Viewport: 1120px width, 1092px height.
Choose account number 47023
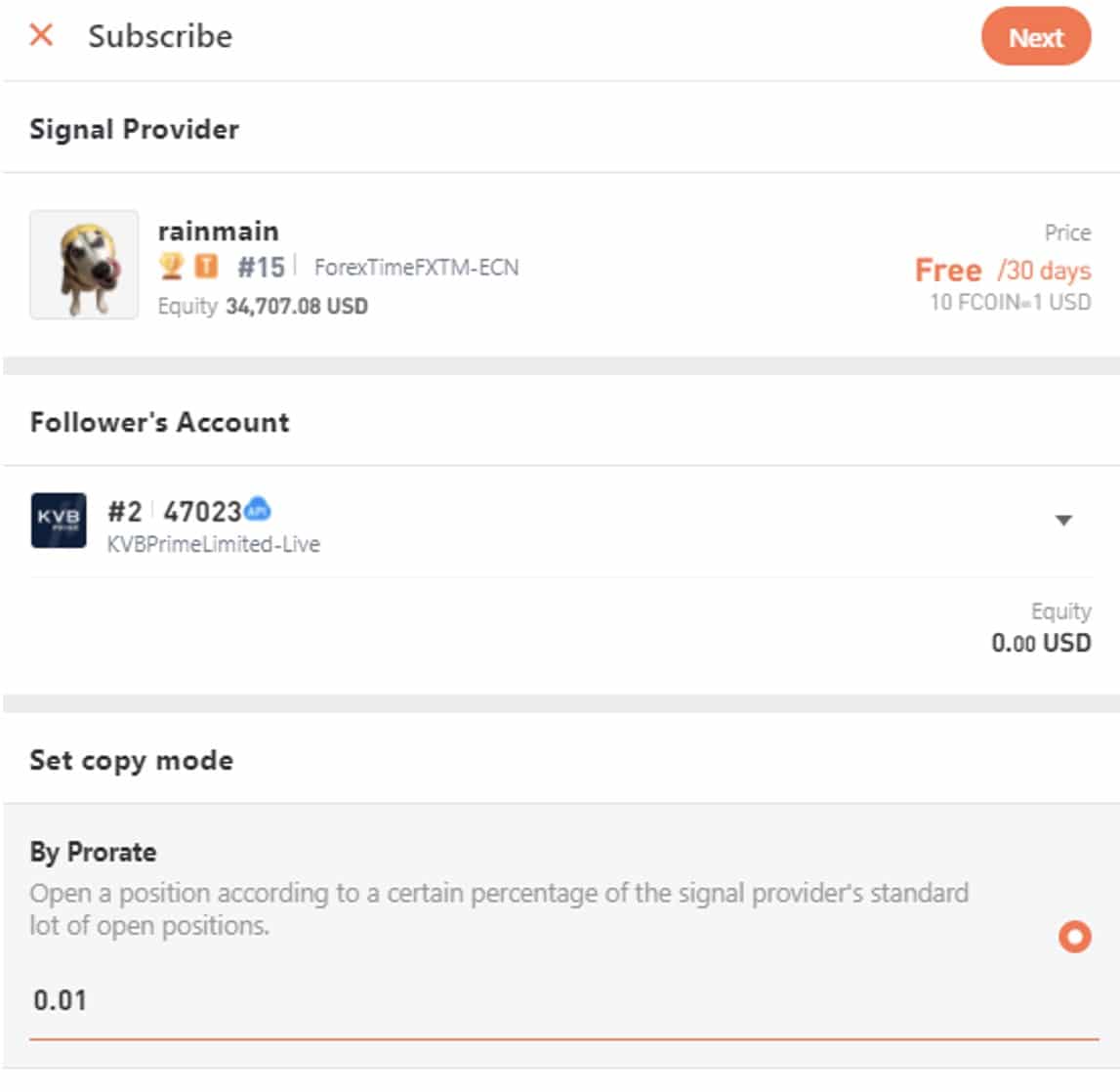202,511
